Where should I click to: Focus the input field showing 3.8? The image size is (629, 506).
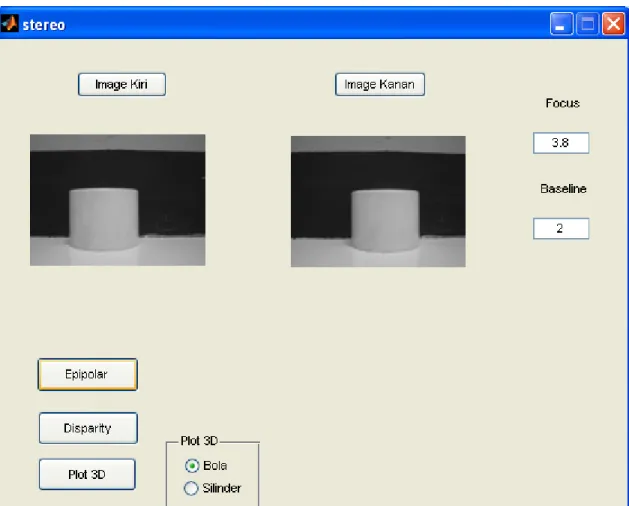[561, 143]
